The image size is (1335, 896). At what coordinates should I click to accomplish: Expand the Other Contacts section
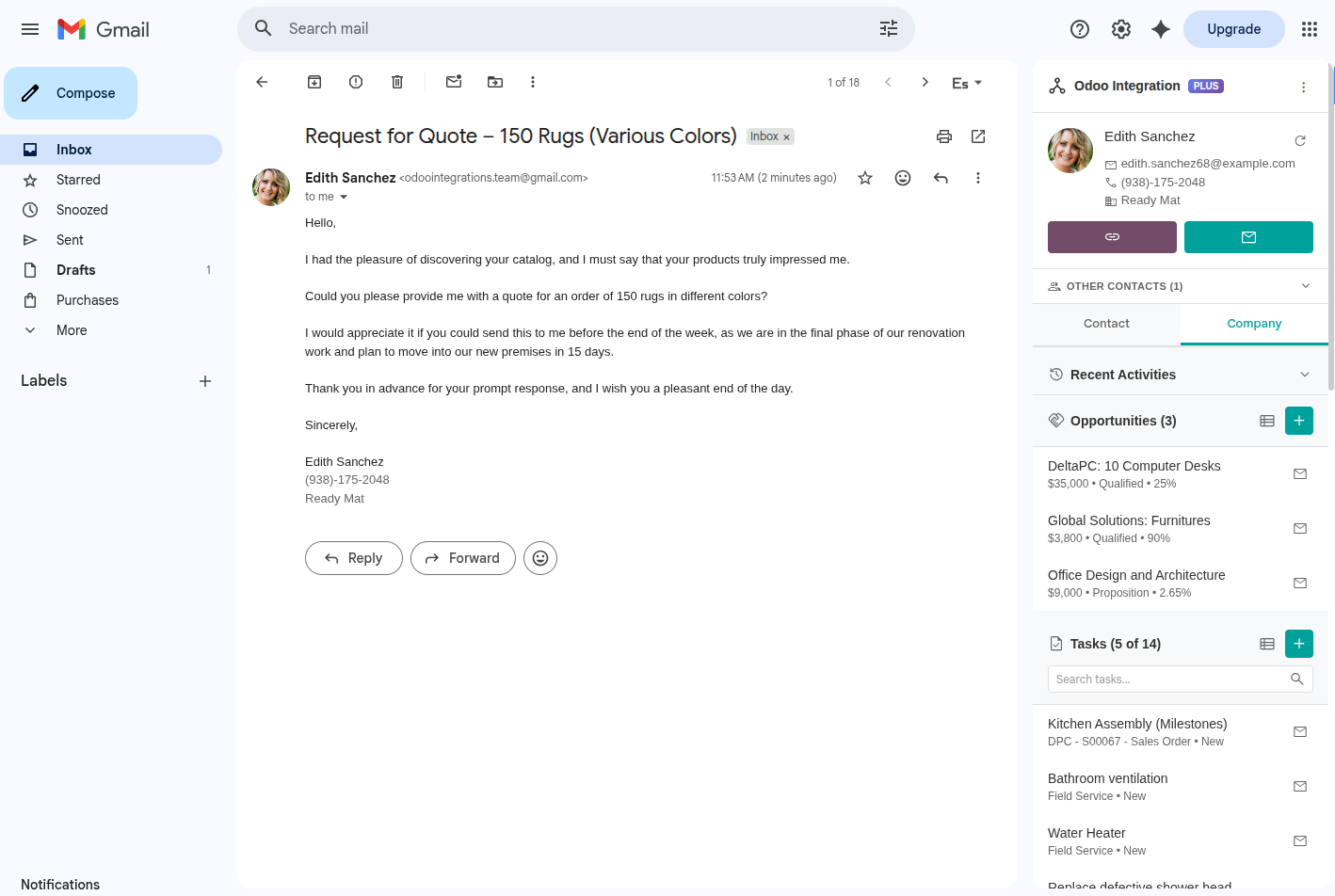(1305, 285)
